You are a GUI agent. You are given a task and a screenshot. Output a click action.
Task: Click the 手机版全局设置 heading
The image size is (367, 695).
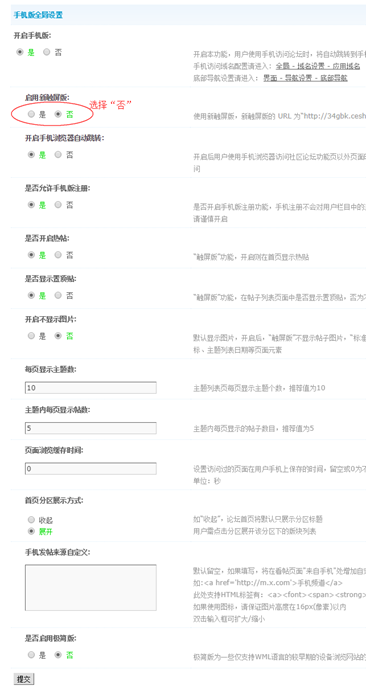[x=38, y=15]
